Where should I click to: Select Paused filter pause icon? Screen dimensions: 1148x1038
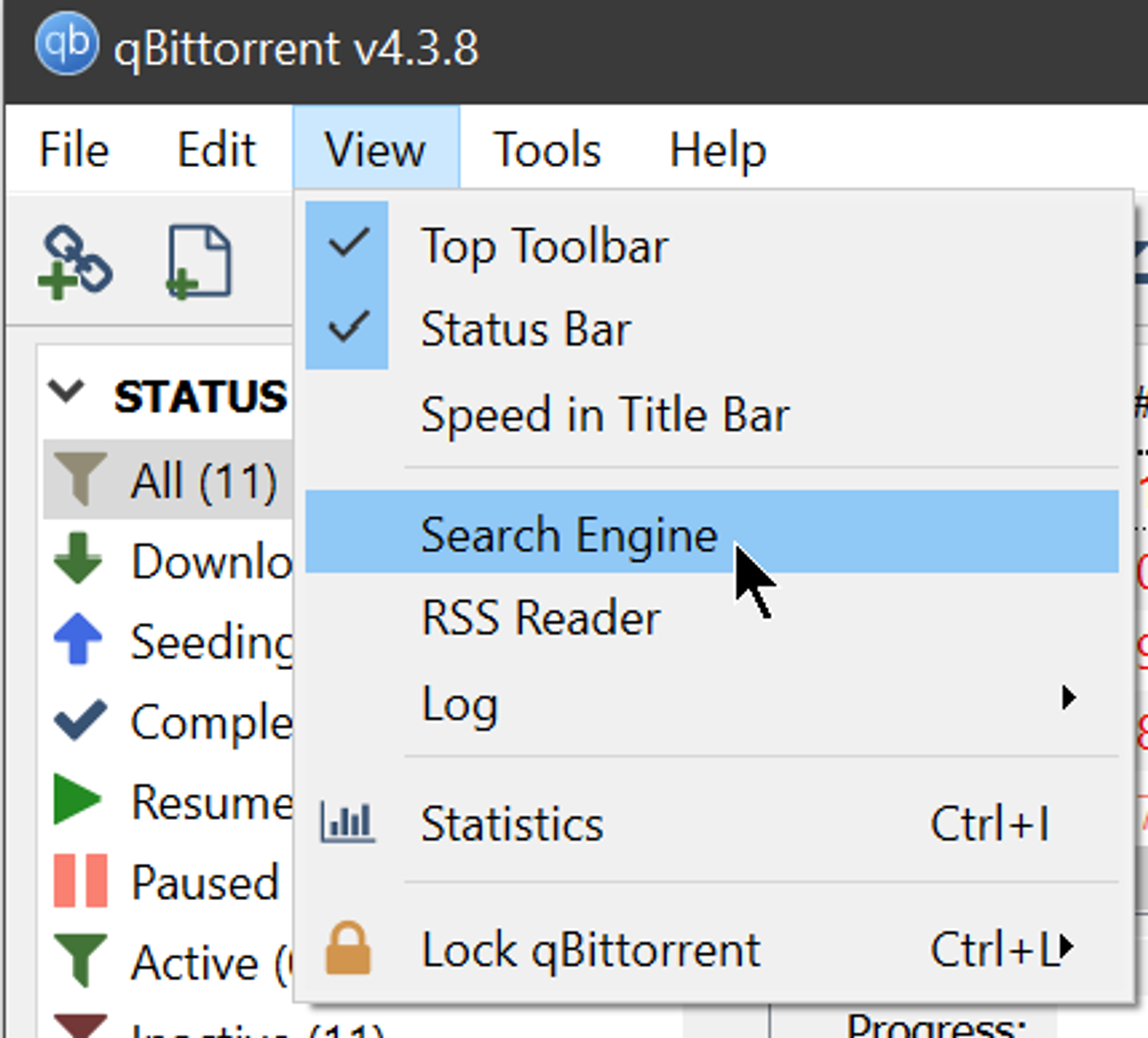(80, 880)
